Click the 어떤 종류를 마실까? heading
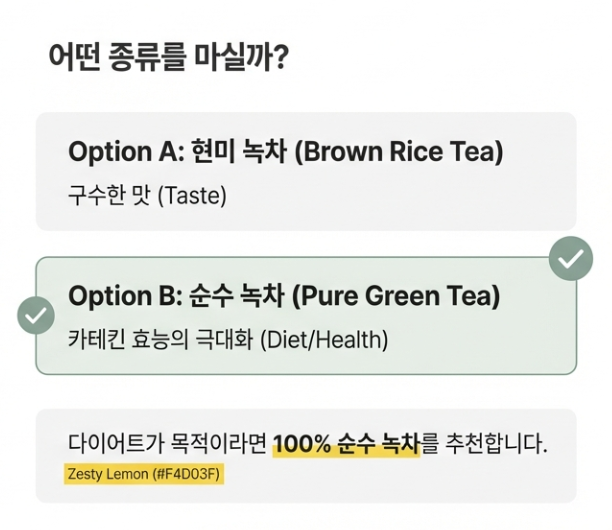The width and height of the screenshot is (612, 530). pos(168,57)
